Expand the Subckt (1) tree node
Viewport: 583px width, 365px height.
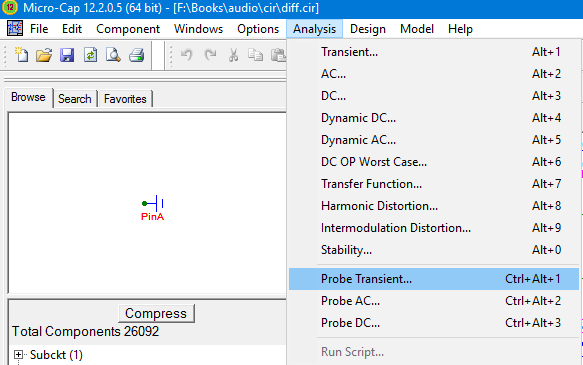point(18,355)
